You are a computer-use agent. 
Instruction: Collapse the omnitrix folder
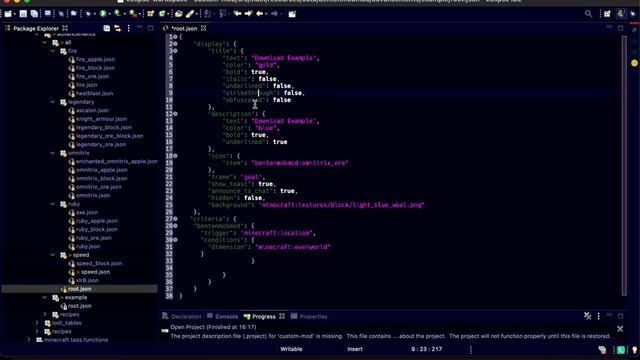click(53, 153)
